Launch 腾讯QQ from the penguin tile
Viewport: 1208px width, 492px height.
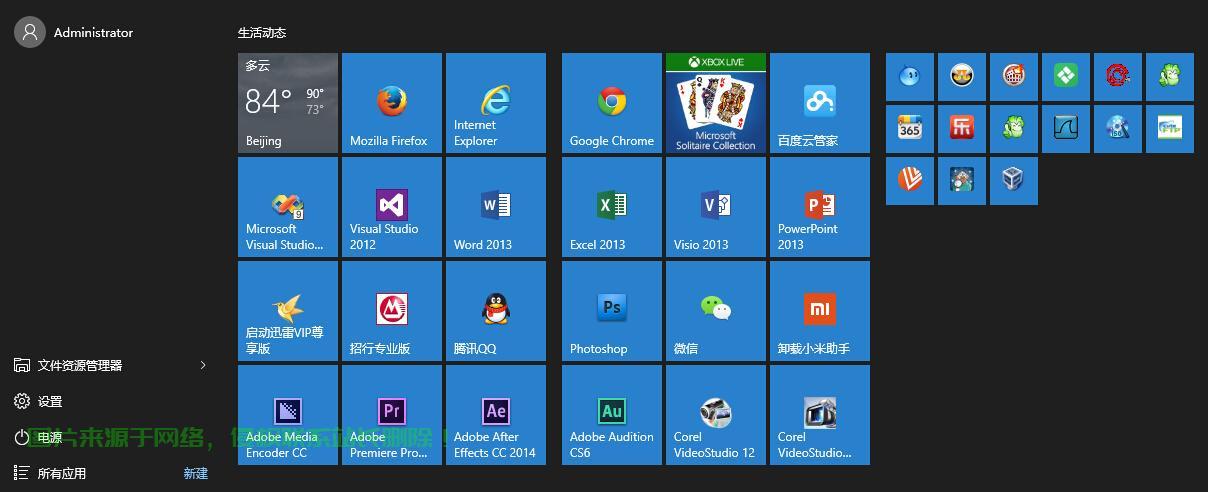[496, 311]
